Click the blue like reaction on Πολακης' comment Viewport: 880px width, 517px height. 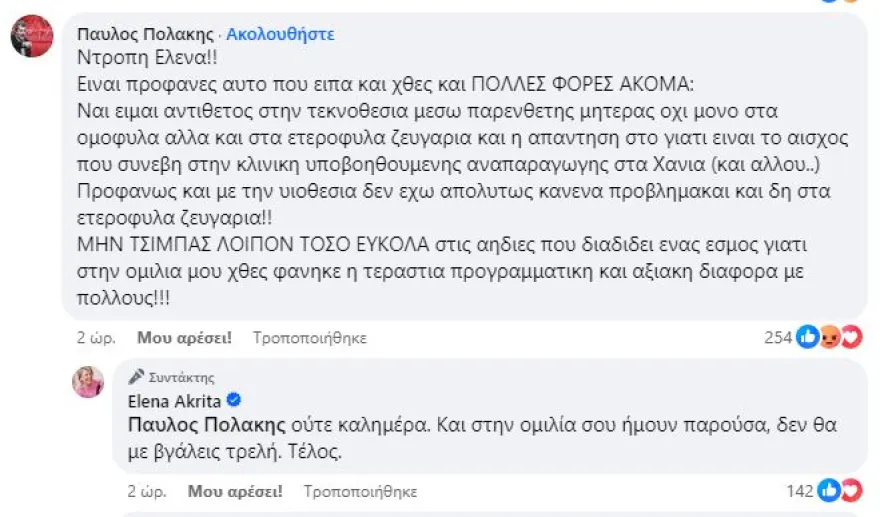[808, 338]
